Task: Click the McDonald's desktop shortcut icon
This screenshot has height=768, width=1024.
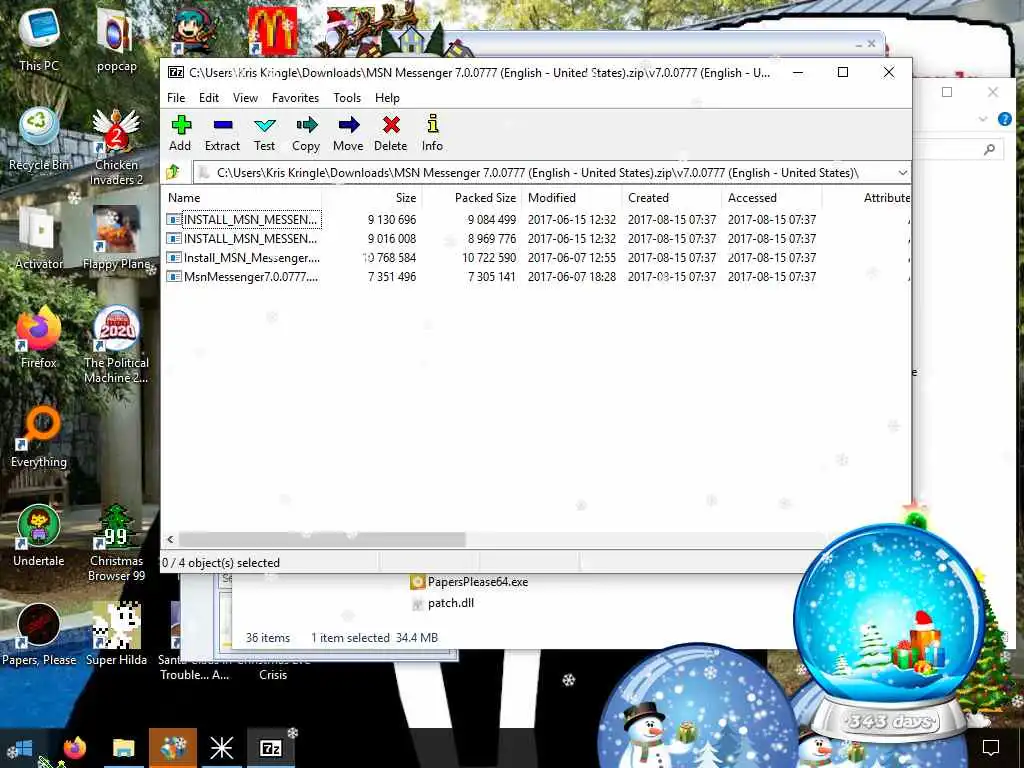Action: click(x=272, y=30)
